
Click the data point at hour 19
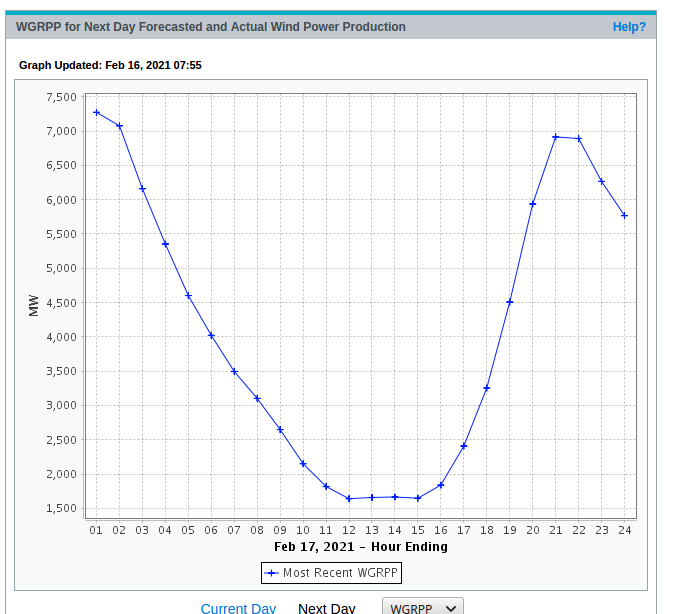click(x=510, y=302)
